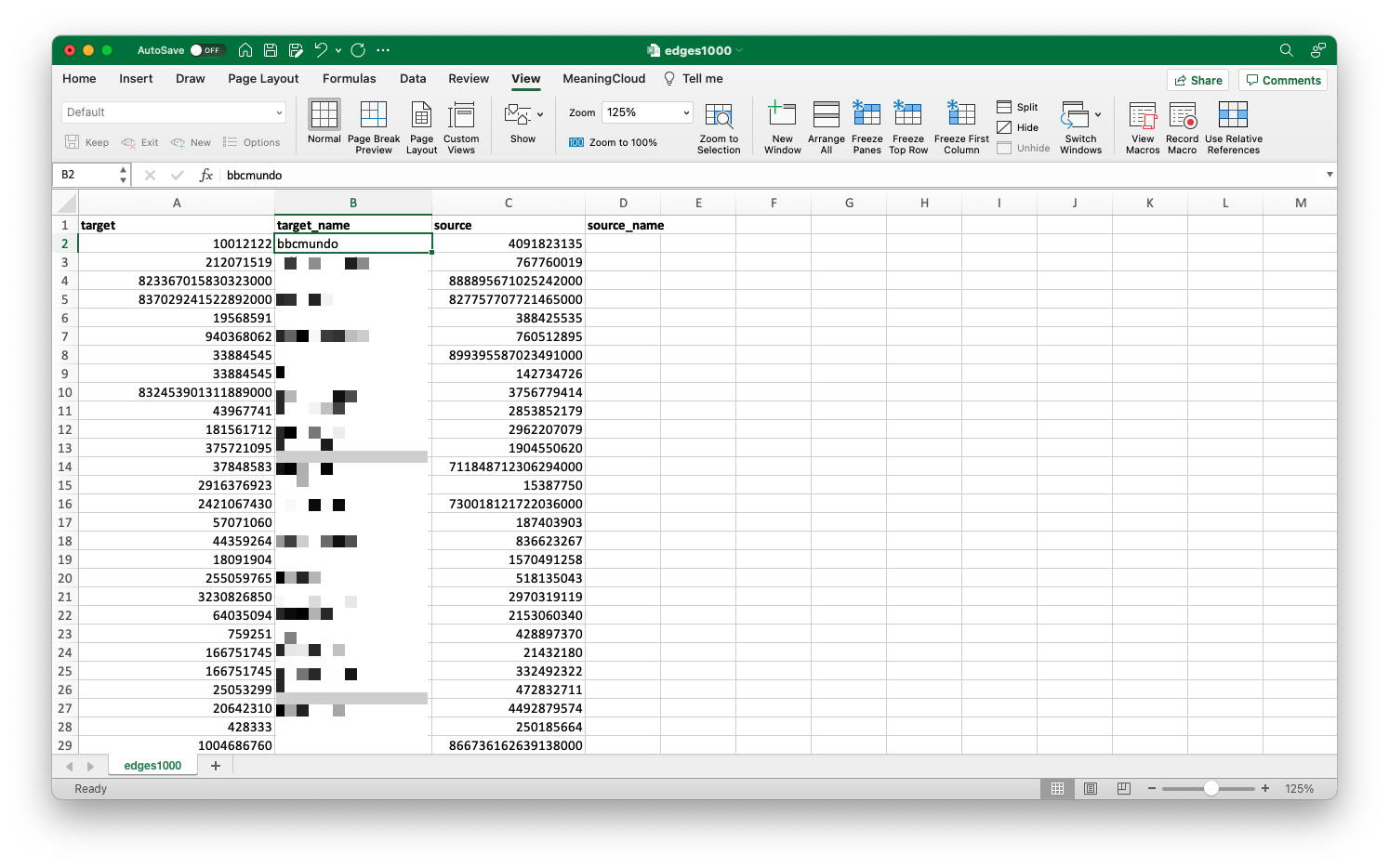Viewport: 1389px width, 868px height.
Task: Start Record Macro
Action: pyautogui.click(x=1182, y=126)
